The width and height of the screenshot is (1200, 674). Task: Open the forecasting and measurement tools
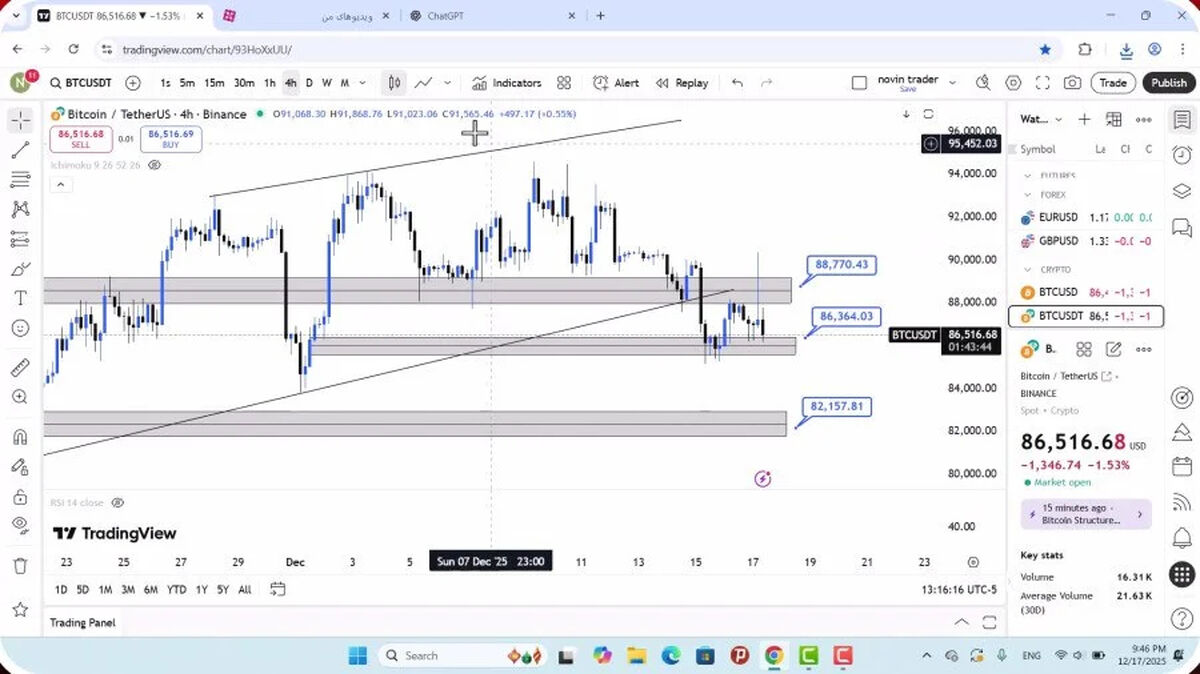(20, 239)
